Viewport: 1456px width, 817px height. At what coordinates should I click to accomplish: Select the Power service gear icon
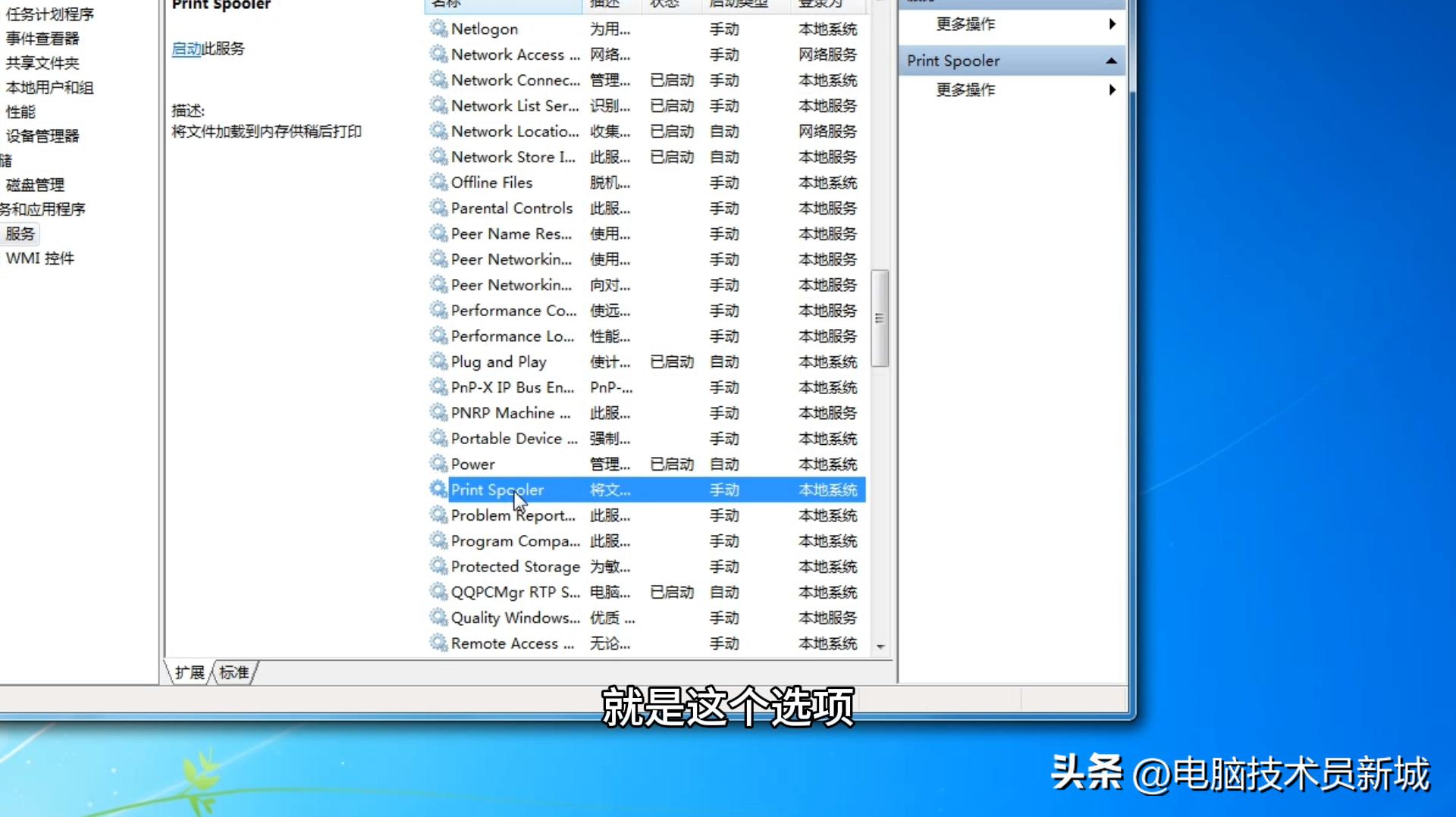pos(438,464)
